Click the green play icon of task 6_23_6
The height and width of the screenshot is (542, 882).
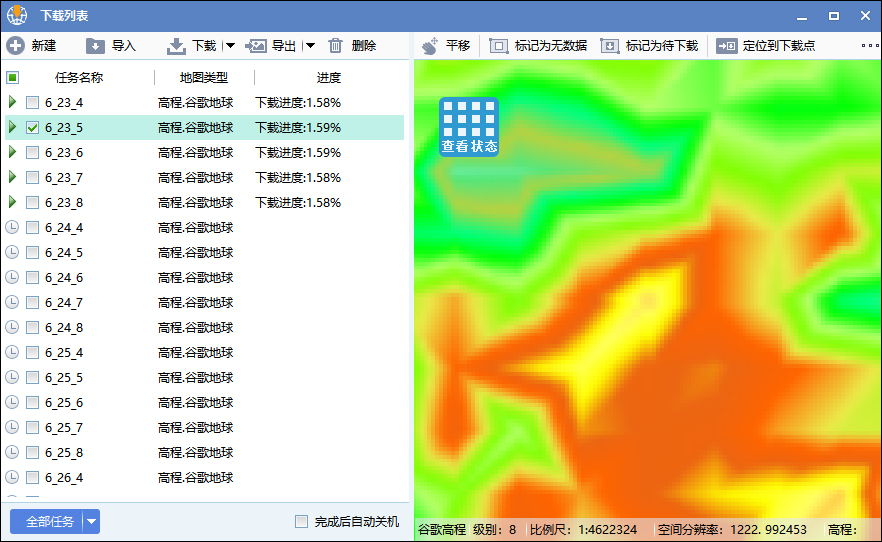click(12, 152)
